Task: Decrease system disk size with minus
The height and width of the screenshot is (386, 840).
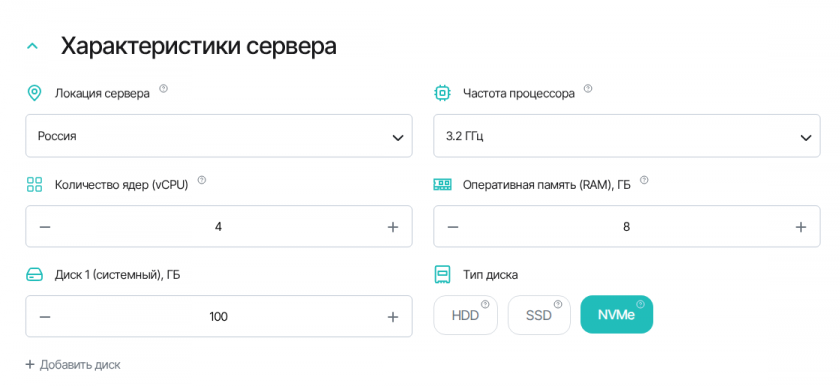Action: pyautogui.click(x=45, y=317)
